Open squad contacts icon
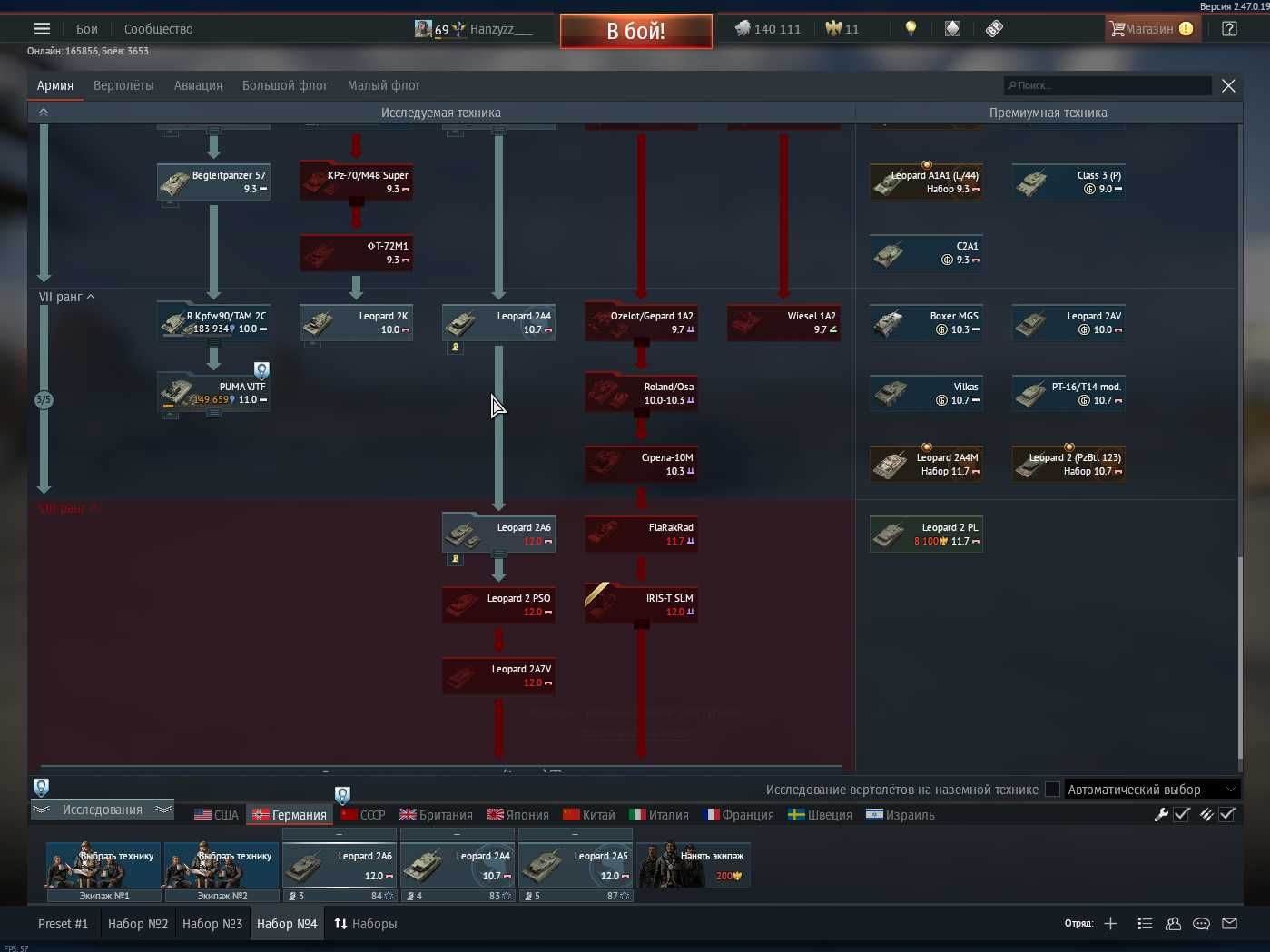Viewport: 1270px width, 952px height. click(1173, 924)
